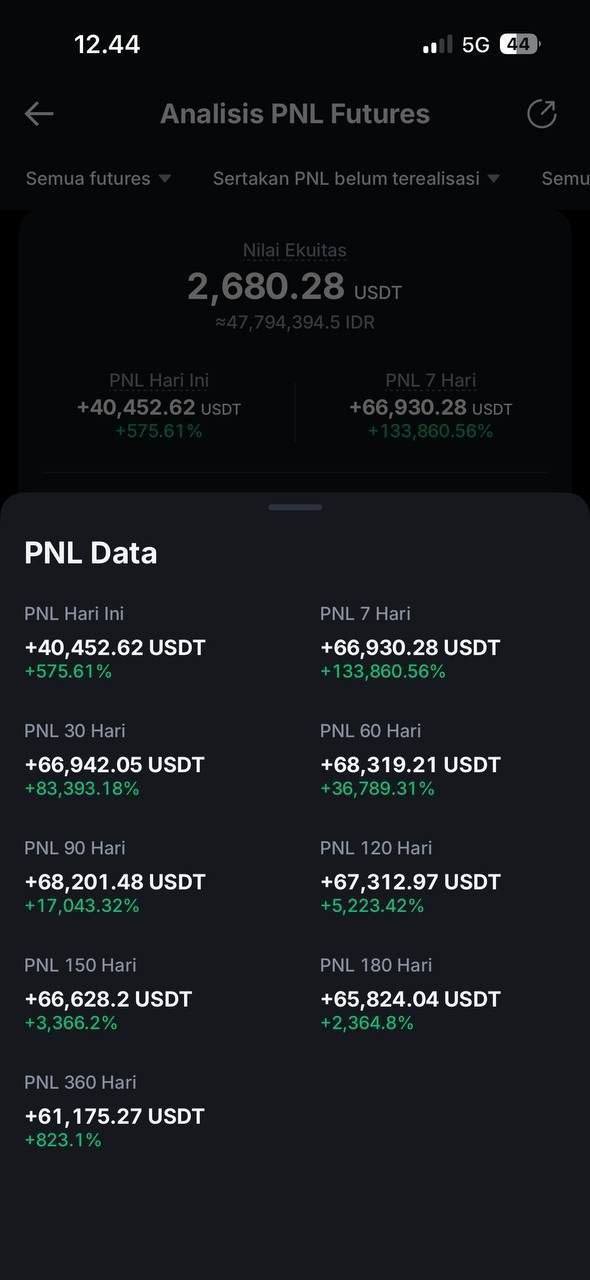Image resolution: width=590 pixels, height=1280 pixels.
Task: Tap the dimmed PNL Hari Ini label
Action: pyautogui.click(x=159, y=380)
